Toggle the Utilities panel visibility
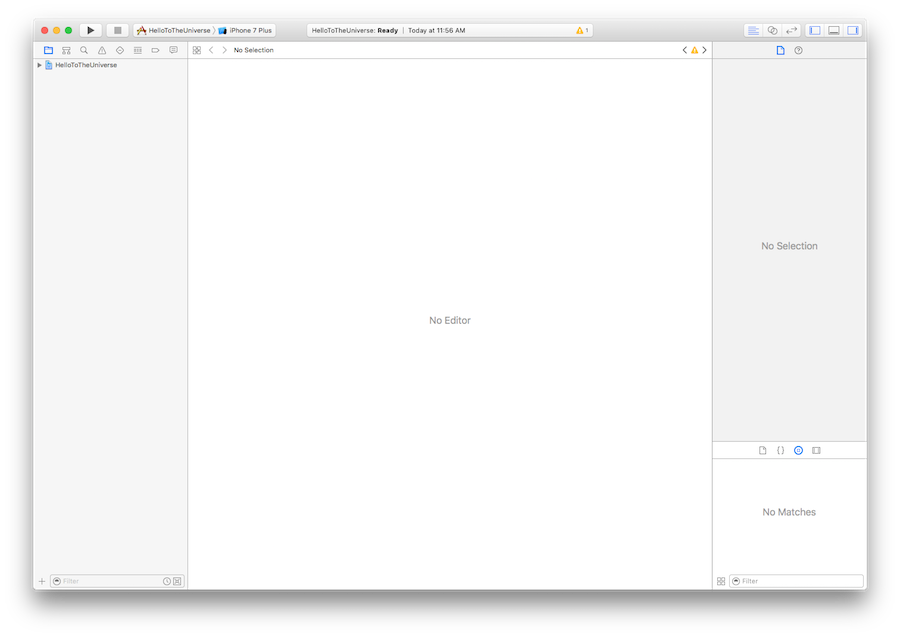Viewport: 900px width, 637px height. [x=852, y=30]
